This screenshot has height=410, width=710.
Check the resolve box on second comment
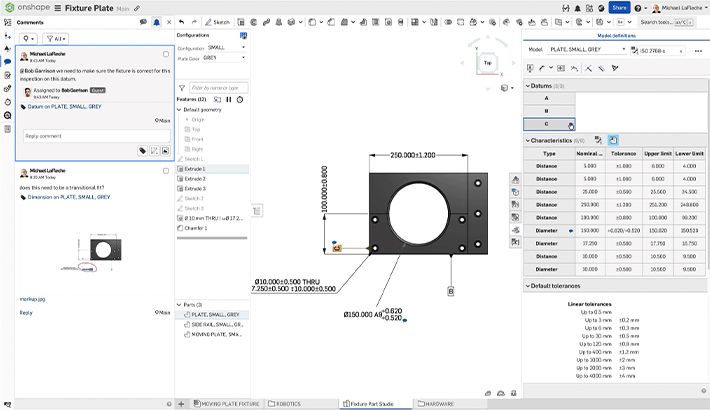[165, 171]
